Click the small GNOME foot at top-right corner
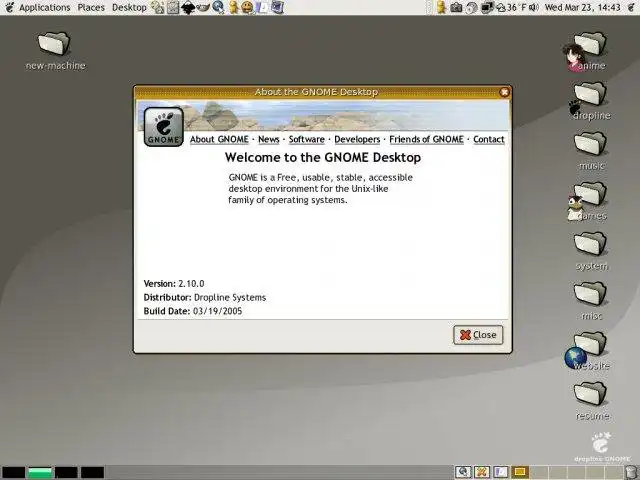Viewport: 640px width, 480px height. [x=631, y=7]
